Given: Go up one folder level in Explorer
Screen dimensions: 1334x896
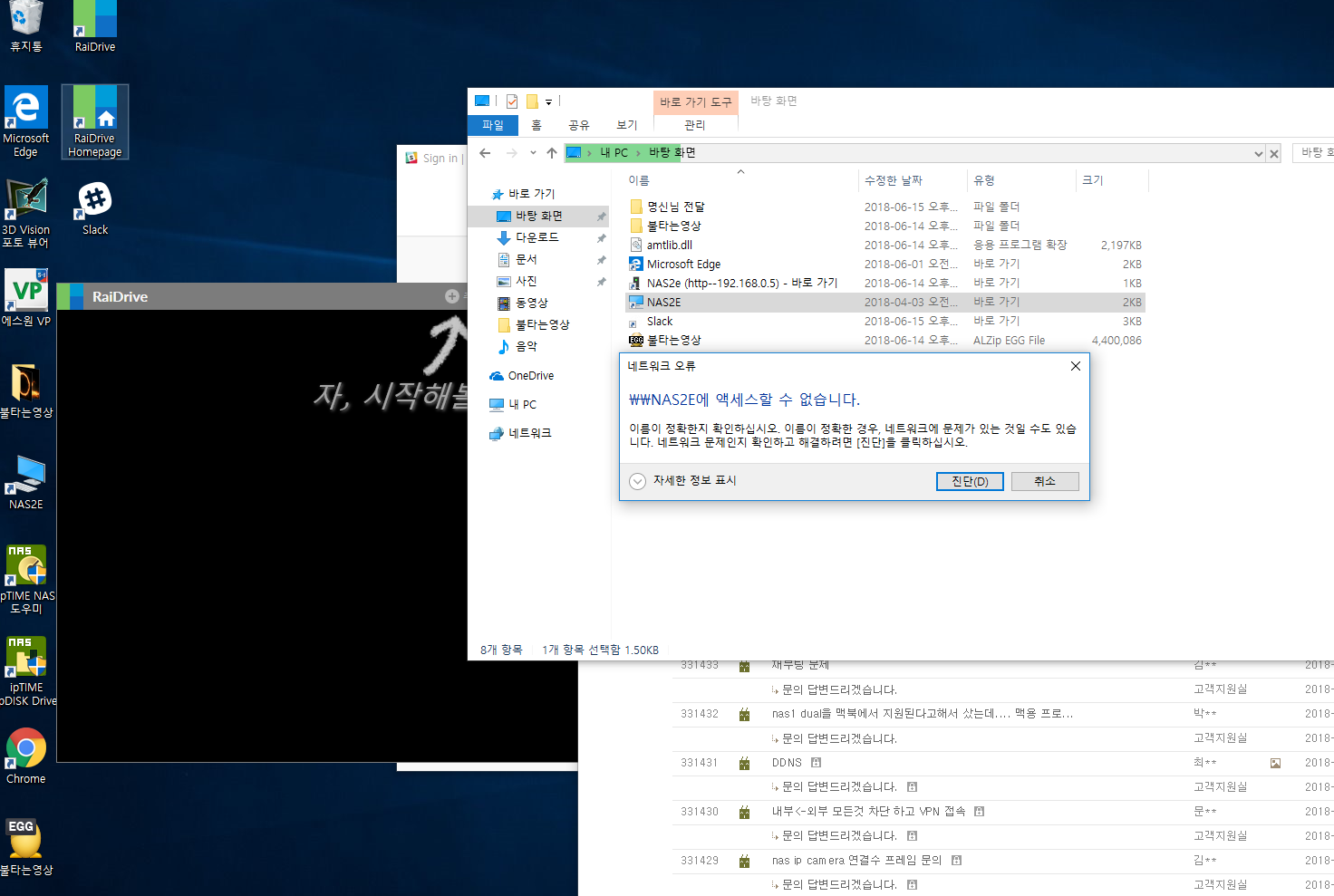Looking at the screenshot, I should pos(551,153).
